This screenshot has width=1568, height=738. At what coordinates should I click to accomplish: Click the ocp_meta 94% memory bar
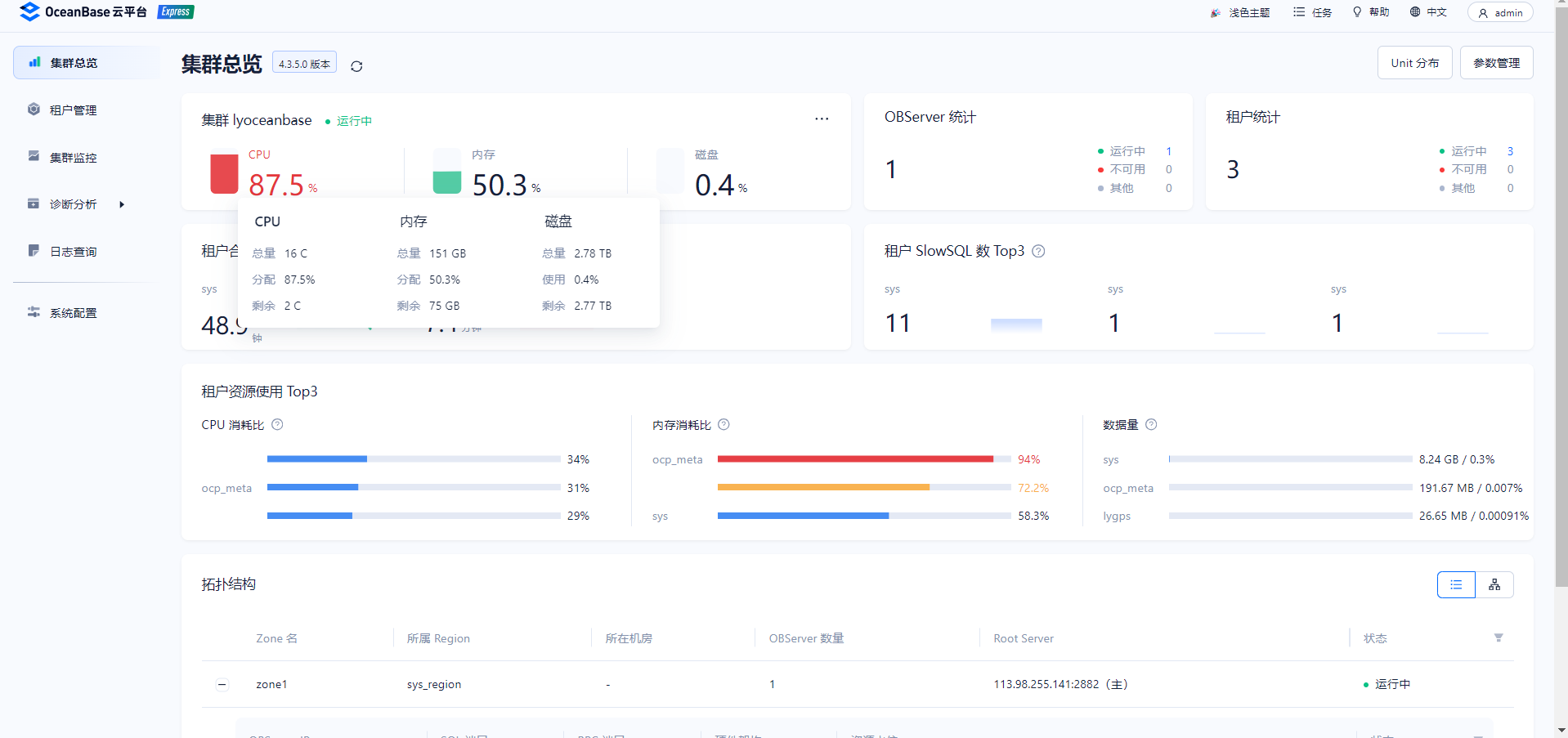[x=864, y=459]
